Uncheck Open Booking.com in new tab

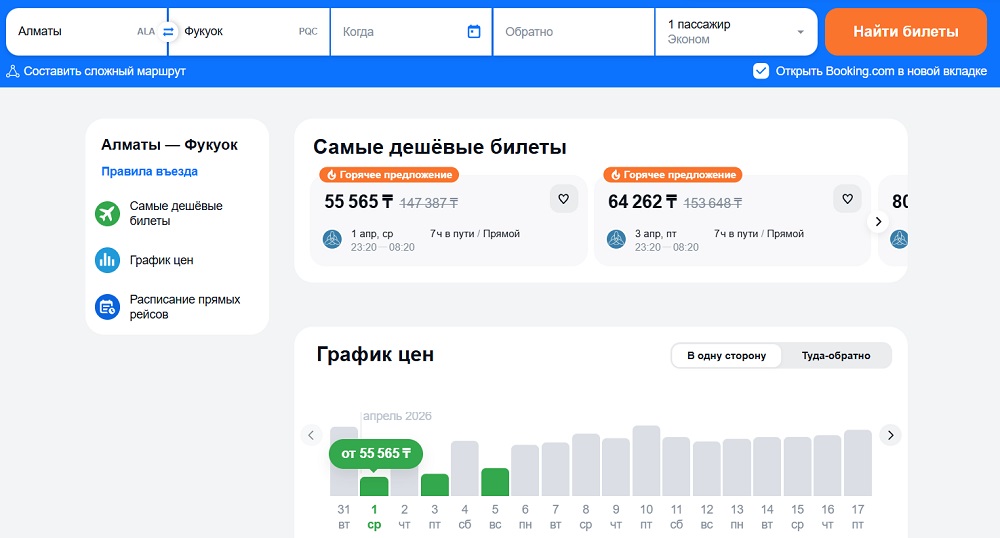(761, 71)
